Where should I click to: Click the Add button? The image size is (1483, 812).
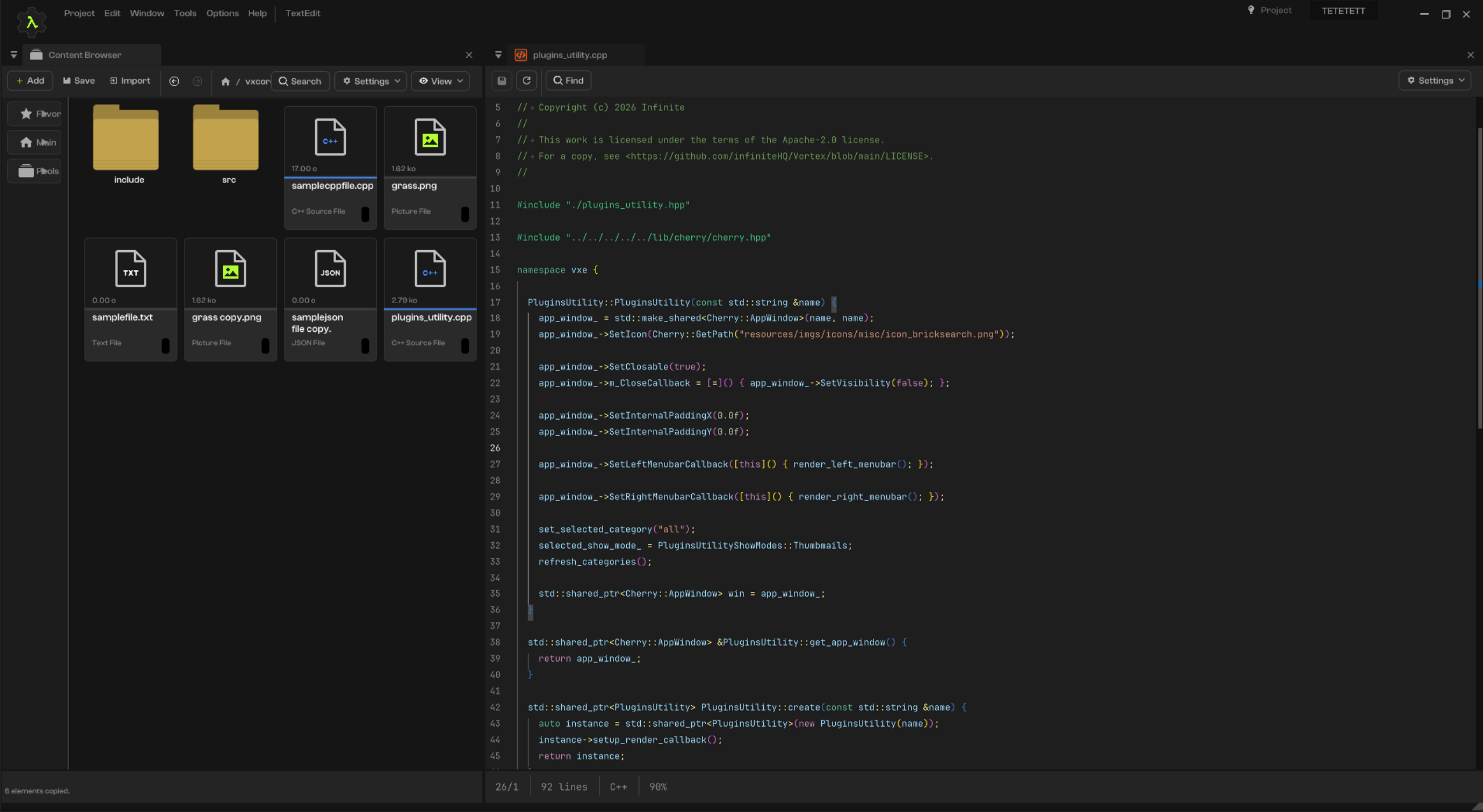point(30,81)
